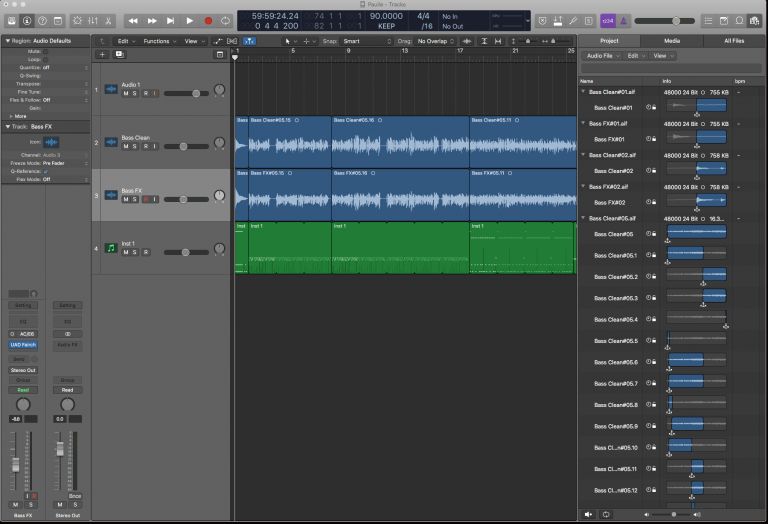
Task: Mute the Bass Clean track
Action: (x=126, y=146)
